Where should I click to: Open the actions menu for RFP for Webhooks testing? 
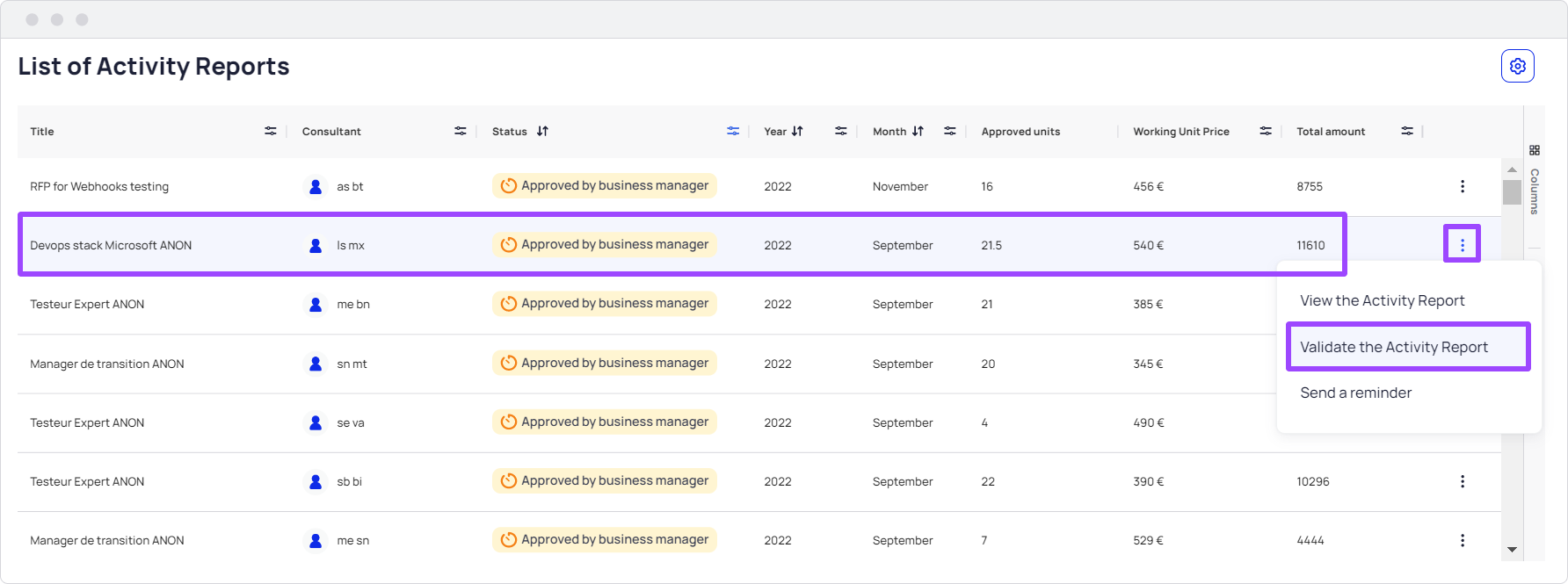pos(1463,186)
